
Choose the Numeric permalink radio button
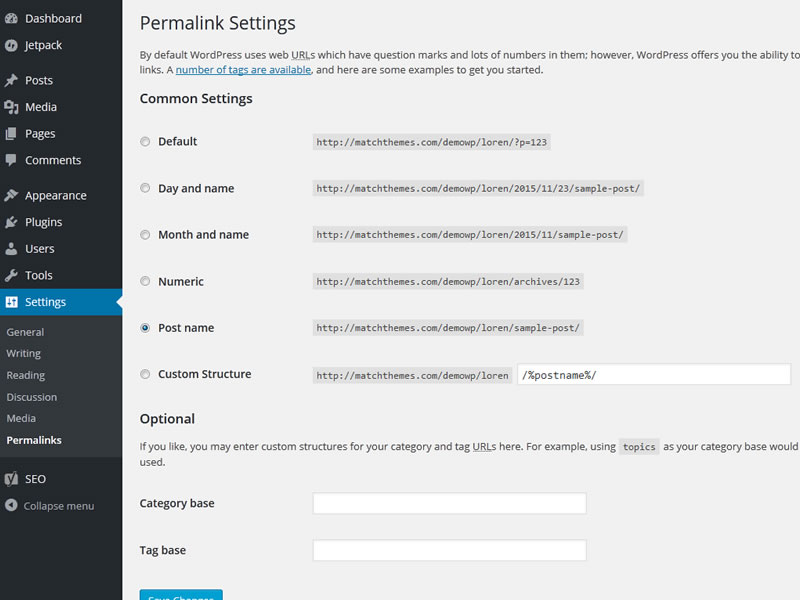click(x=146, y=282)
